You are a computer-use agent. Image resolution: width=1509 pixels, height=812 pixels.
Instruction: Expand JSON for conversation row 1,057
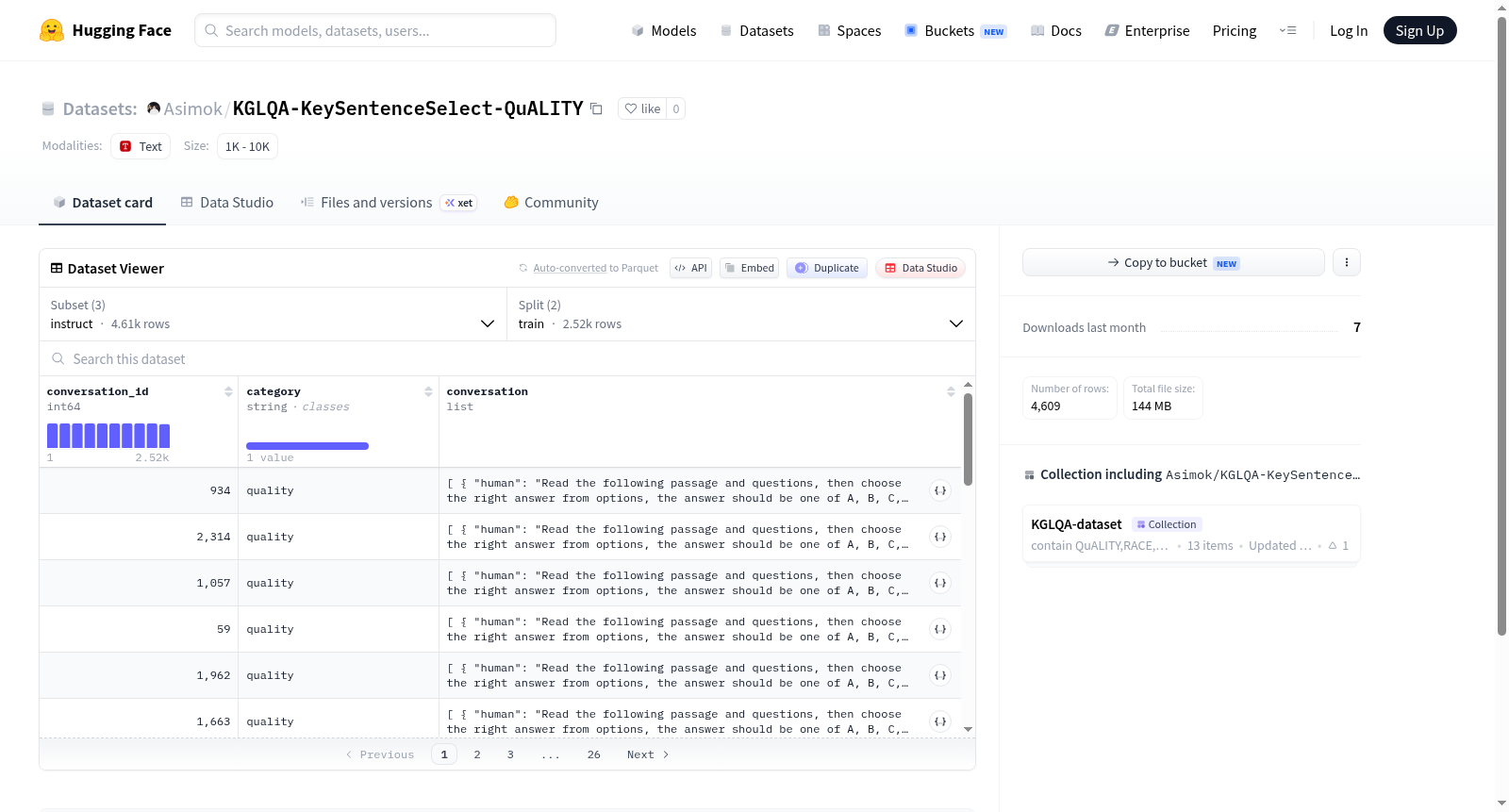[x=940, y=583]
